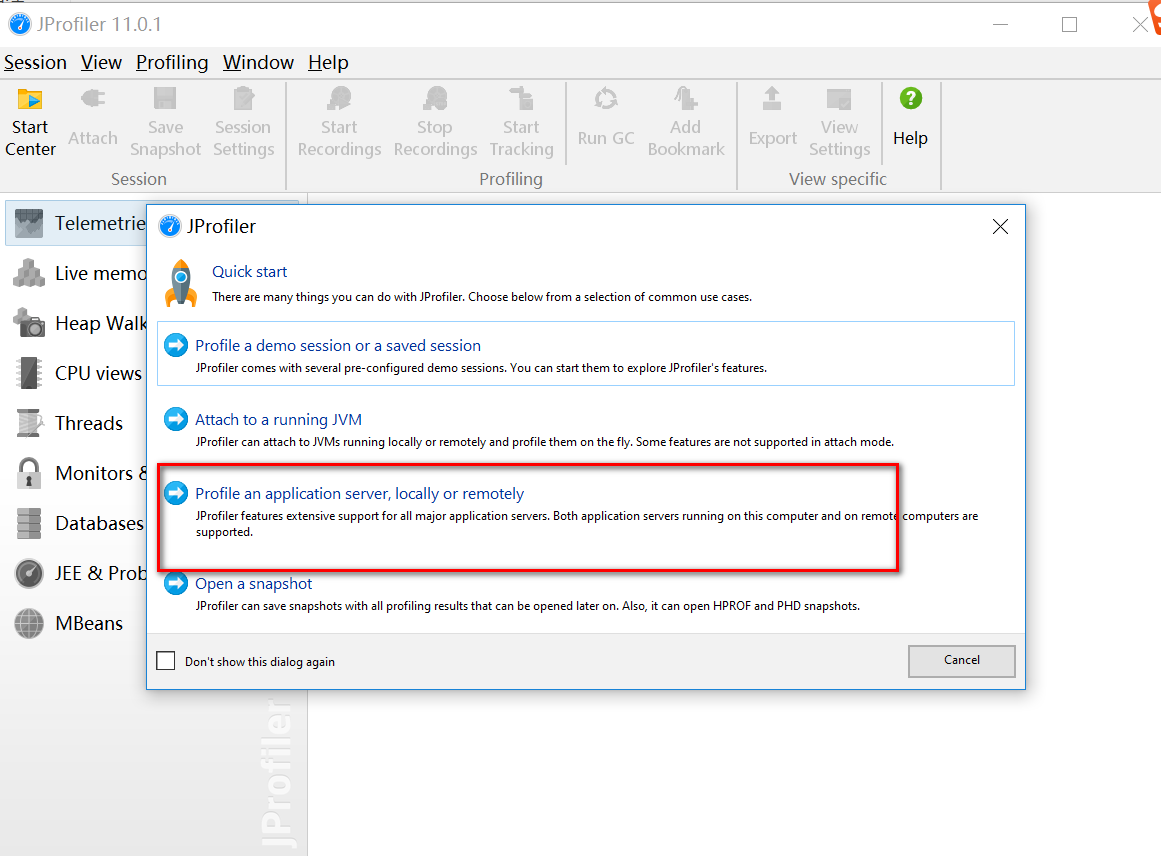Click arrow icon beside Attach to running JVM
Image resolution: width=1161 pixels, height=856 pixels.
(176, 419)
